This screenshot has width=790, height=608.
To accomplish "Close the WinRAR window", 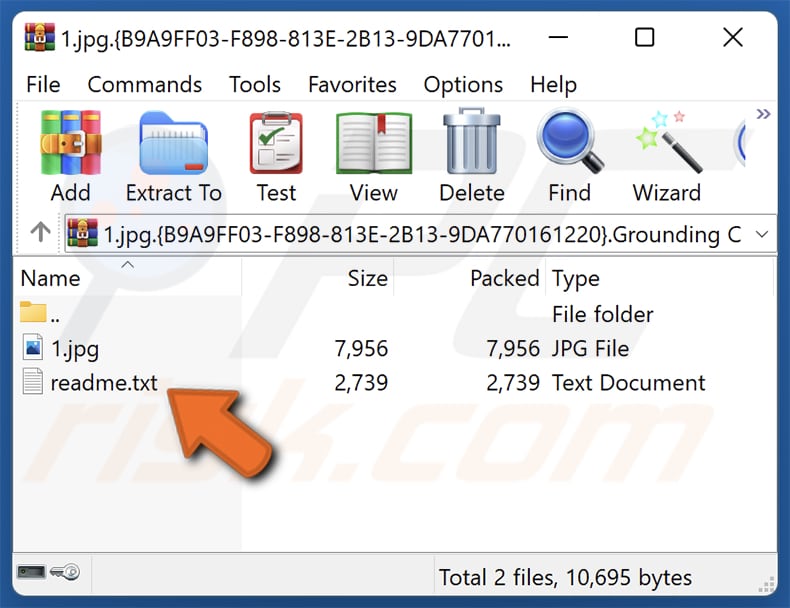I will (733, 37).
